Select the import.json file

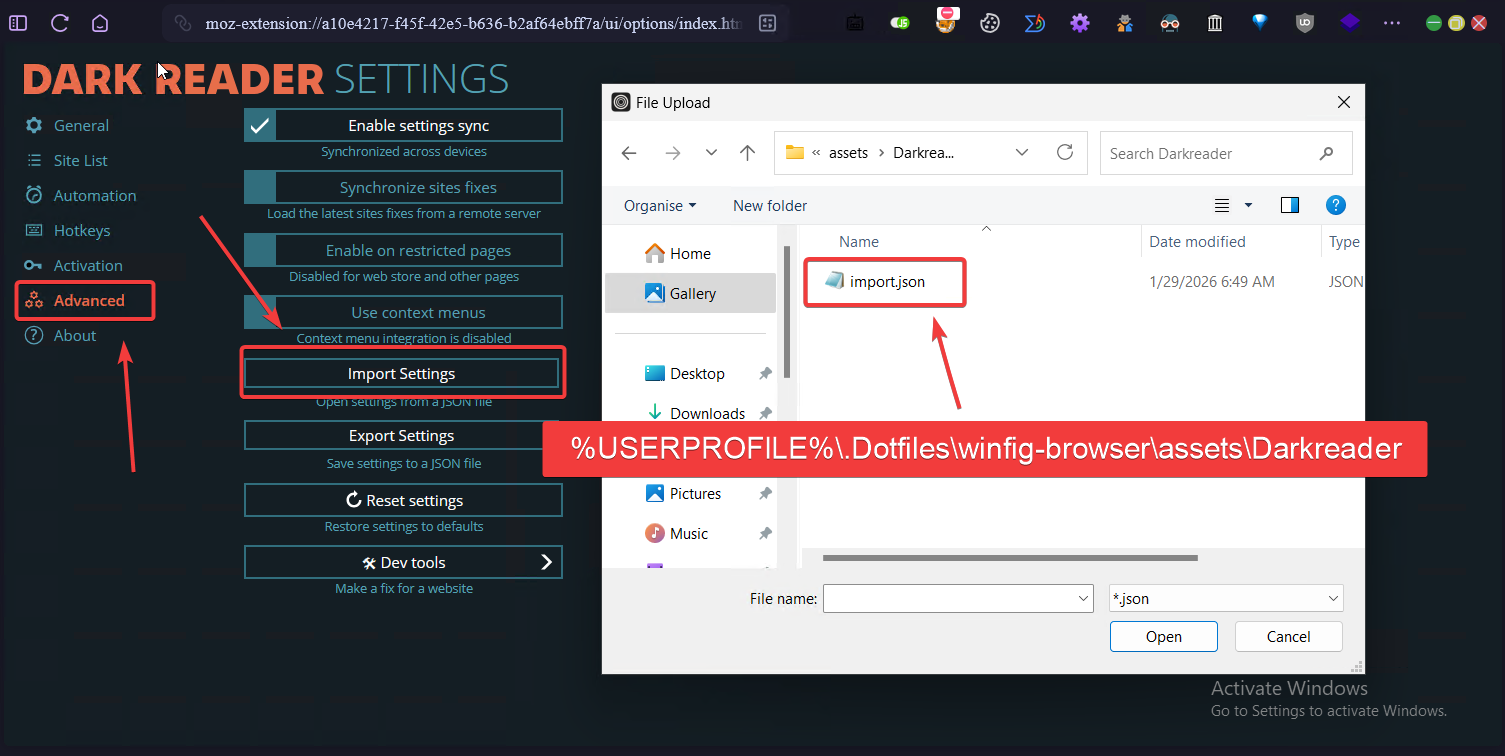(x=886, y=282)
